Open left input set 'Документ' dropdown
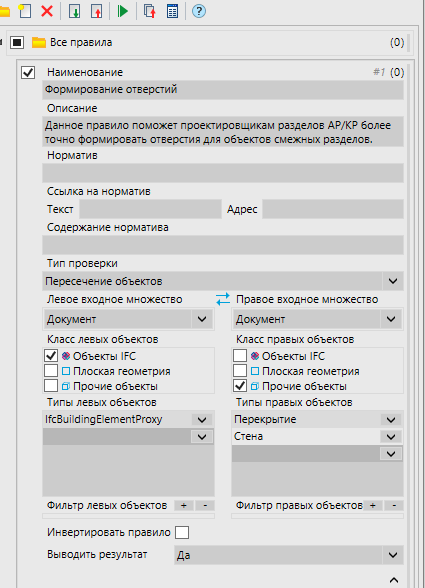This screenshot has height=588, width=425. (202, 319)
